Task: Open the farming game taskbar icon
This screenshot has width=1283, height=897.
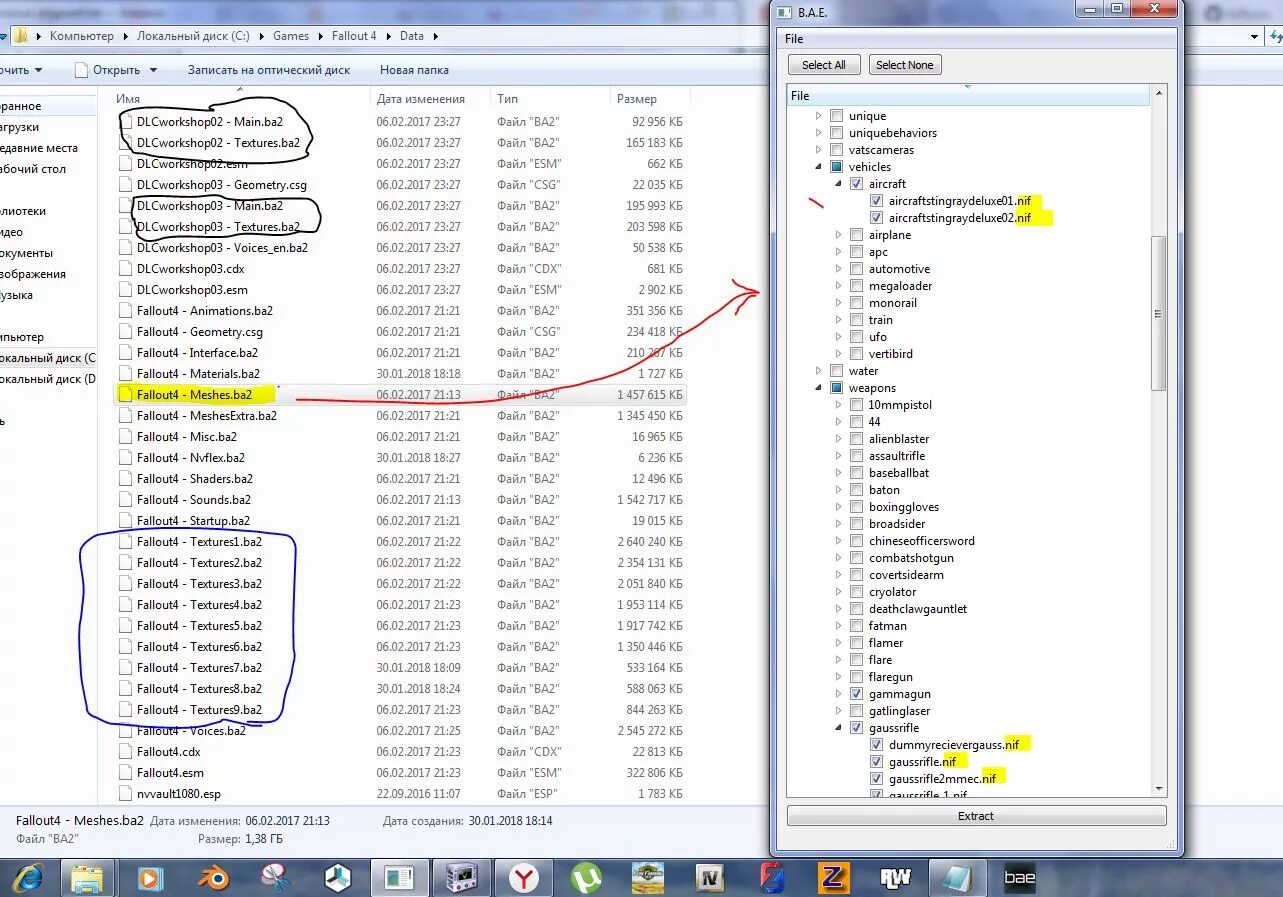Action: click(649, 878)
